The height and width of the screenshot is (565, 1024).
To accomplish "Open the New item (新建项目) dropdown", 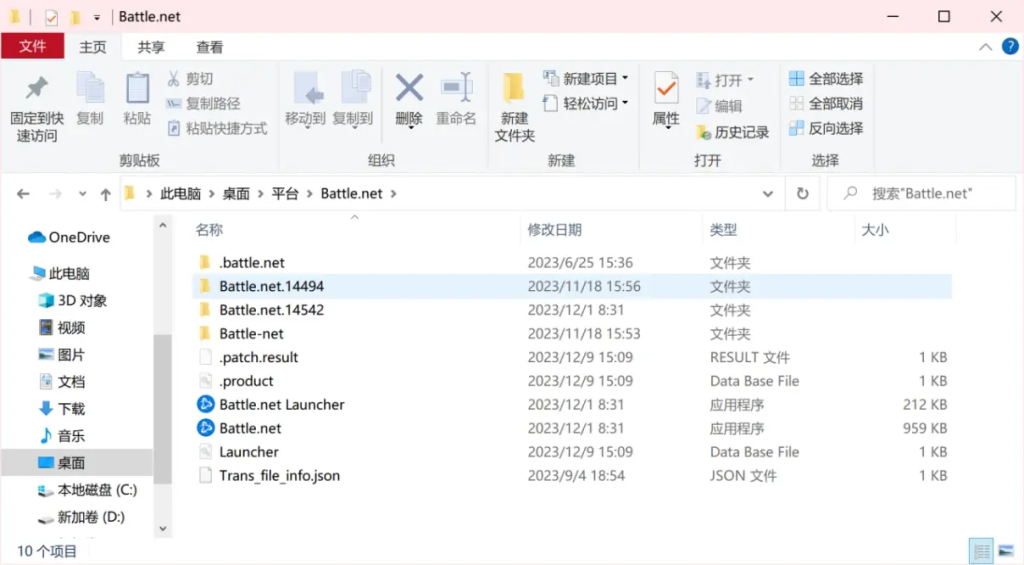I will [586, 78].
